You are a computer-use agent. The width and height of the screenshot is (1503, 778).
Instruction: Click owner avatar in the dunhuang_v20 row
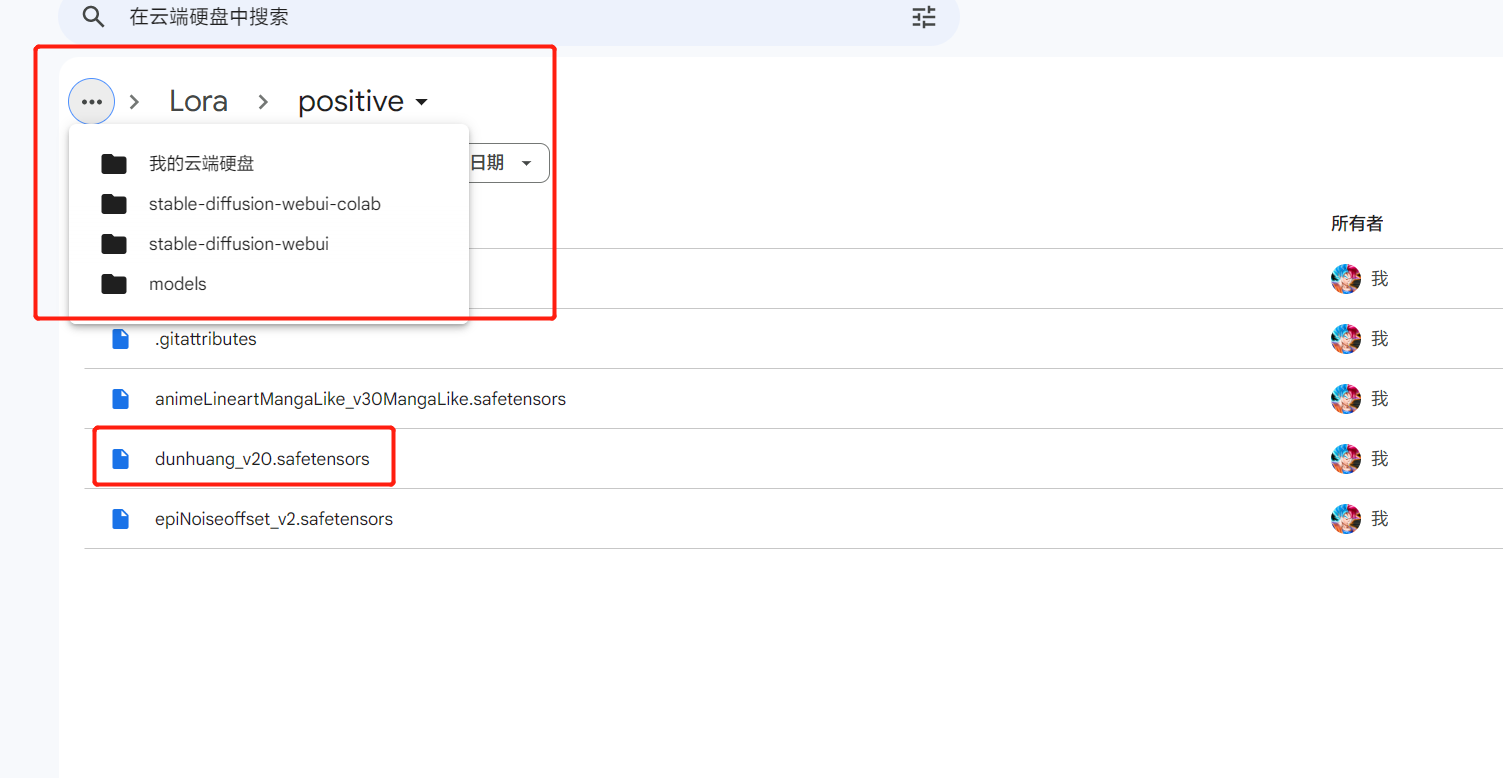[x=1345, y=459]
